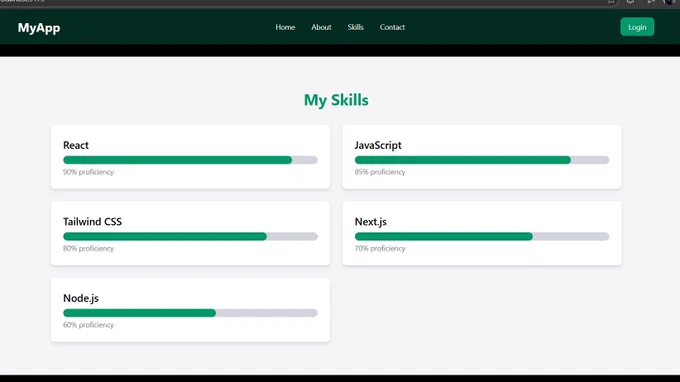680x382 pixels.
Task: Click the Login button
Action: tap(637, 27)
